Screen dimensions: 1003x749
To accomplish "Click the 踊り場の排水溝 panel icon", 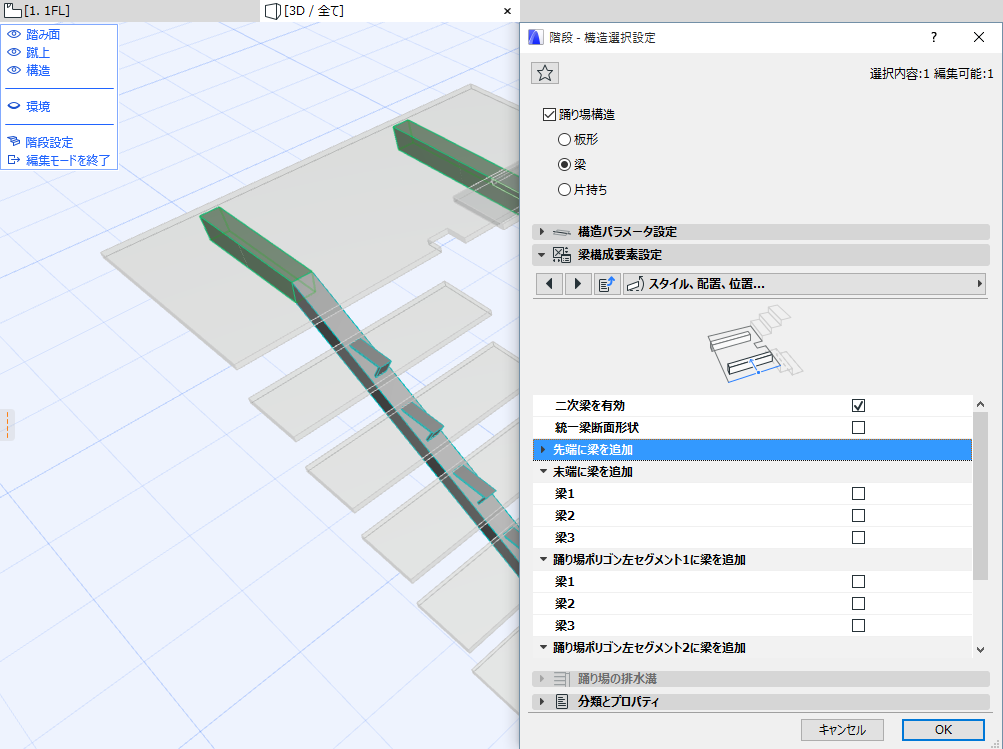I will [562, 679].
